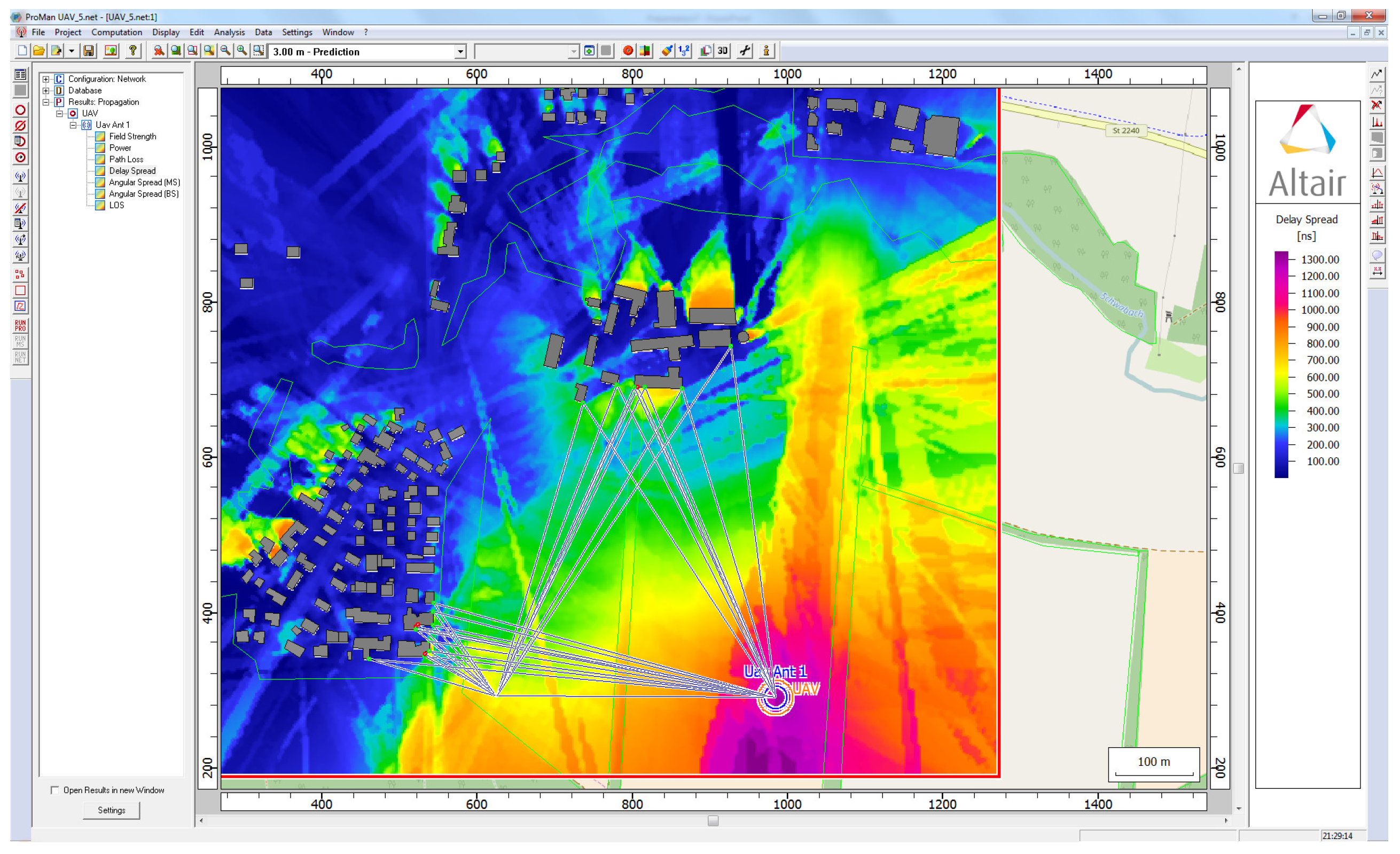The image size is (1400, 854).
Task: Click the horizontal scrollbar thumb below map
Action: coord(713,821)
